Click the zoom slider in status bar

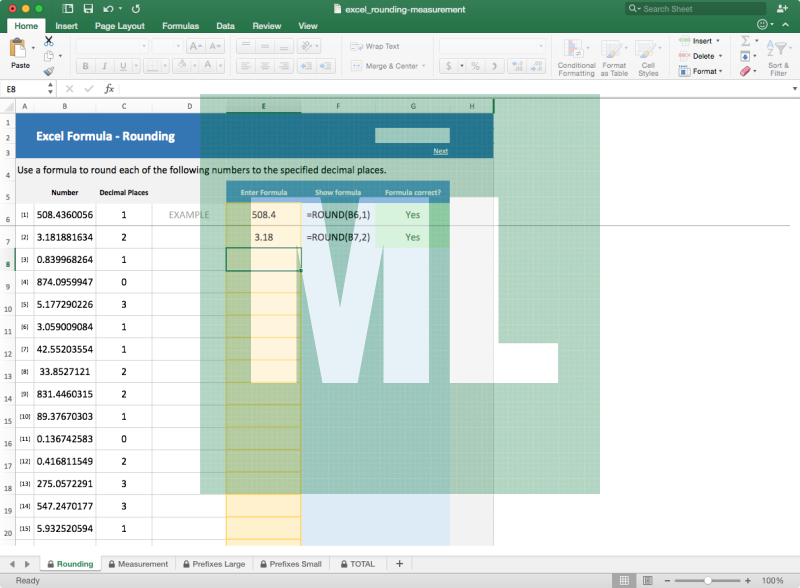(x=708, y=580)
